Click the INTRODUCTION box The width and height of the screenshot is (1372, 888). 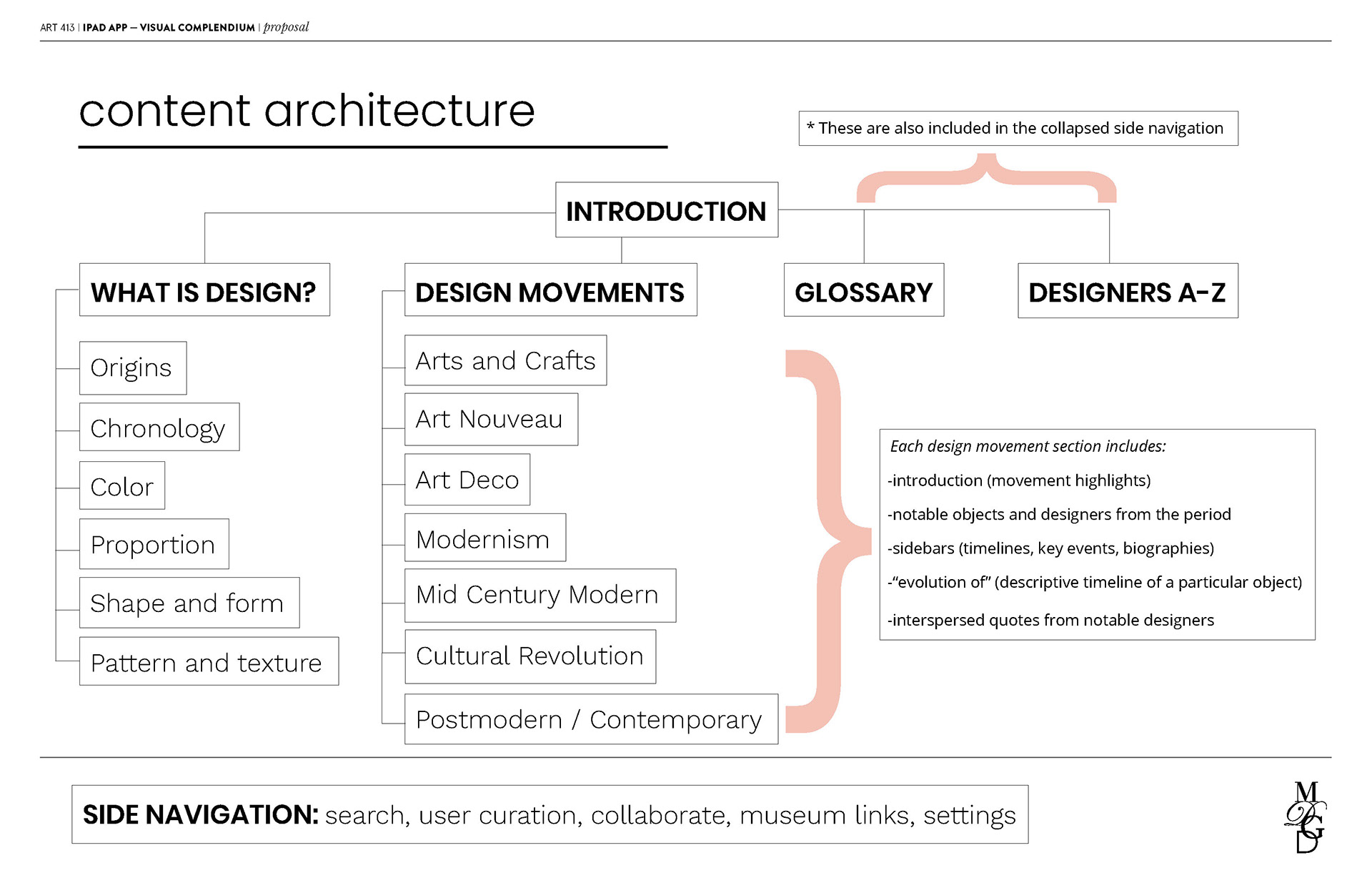pyautogui.click(x=667, y=210)
